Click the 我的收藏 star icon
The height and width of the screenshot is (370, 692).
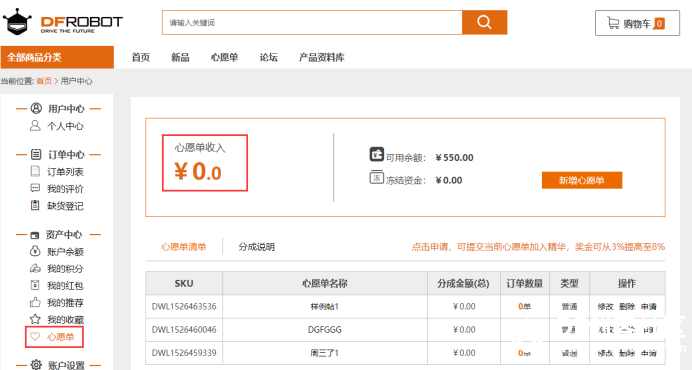pyautogui.click(x=35, y=319)
